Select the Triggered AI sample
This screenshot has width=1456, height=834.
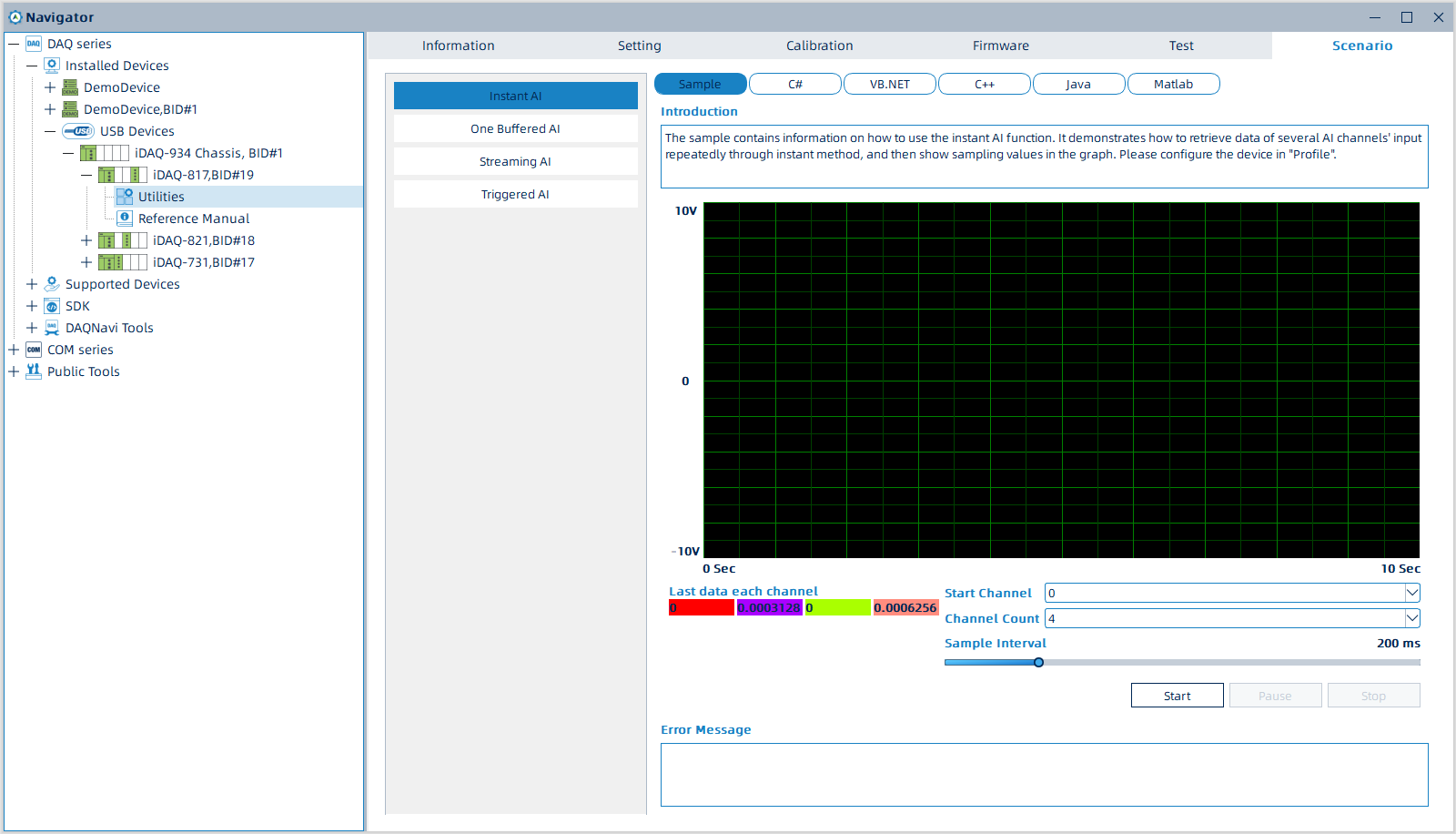[x=515, y=193]
